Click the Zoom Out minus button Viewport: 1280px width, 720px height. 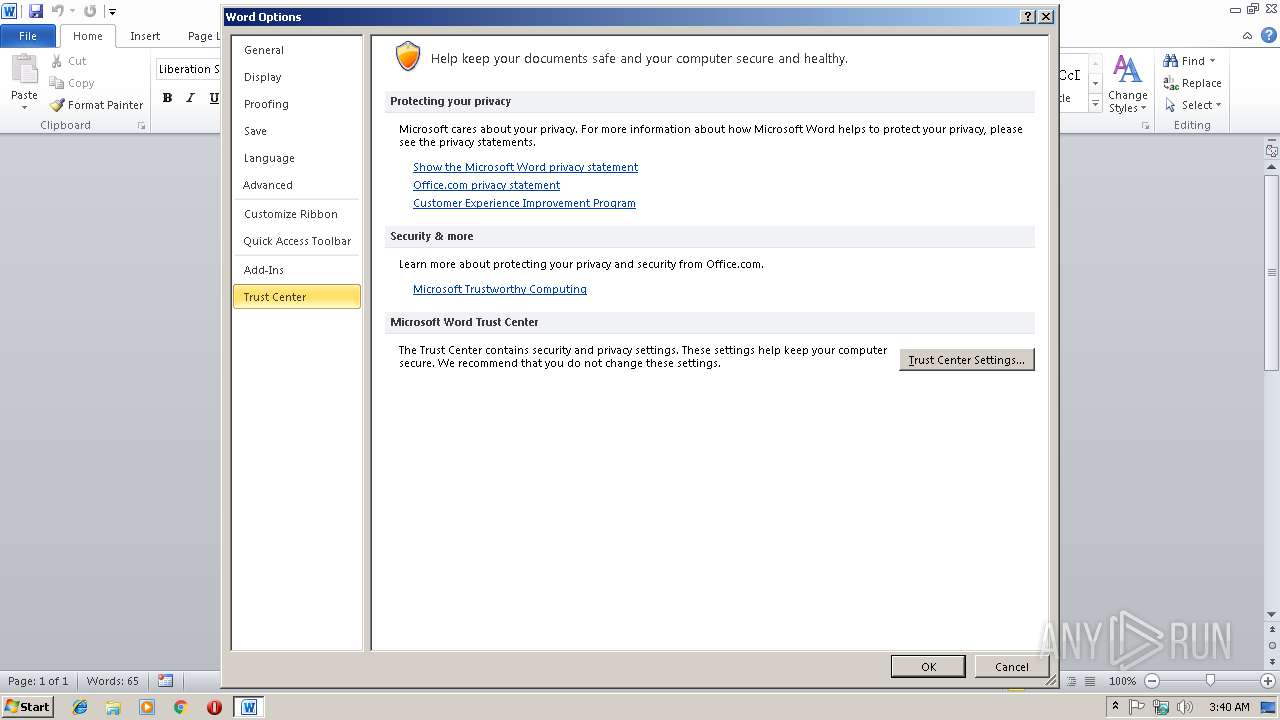pos(1152,681)
